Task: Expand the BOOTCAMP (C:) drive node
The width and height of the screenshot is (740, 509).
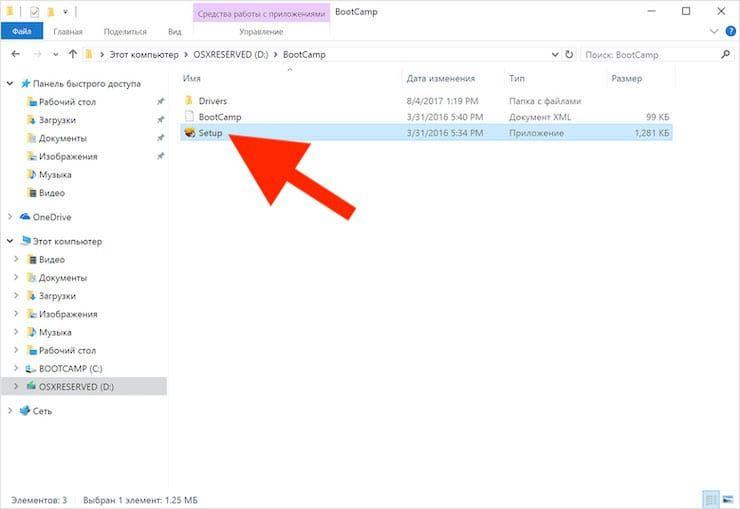Action: pyautogui.click(x=16, y=368)
